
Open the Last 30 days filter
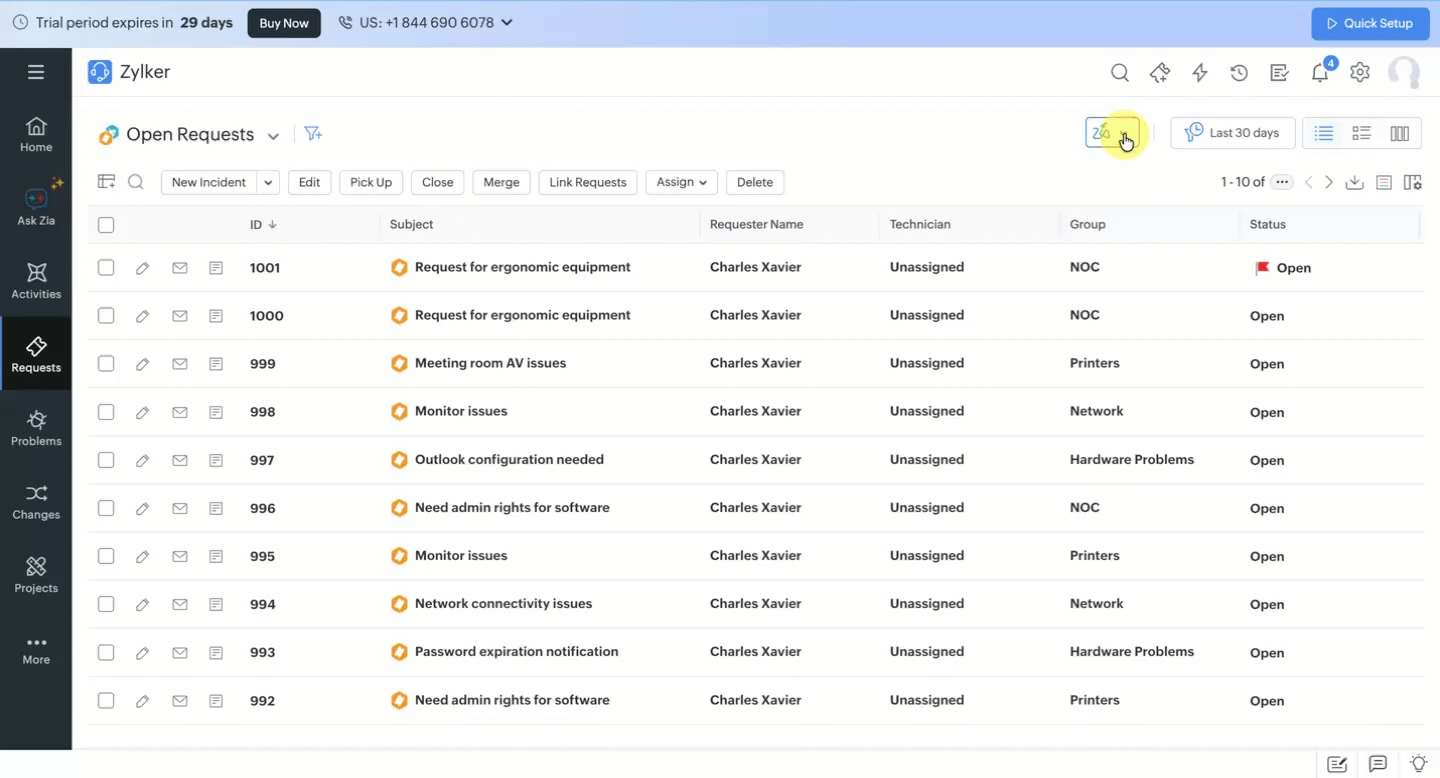(1232, 133)
